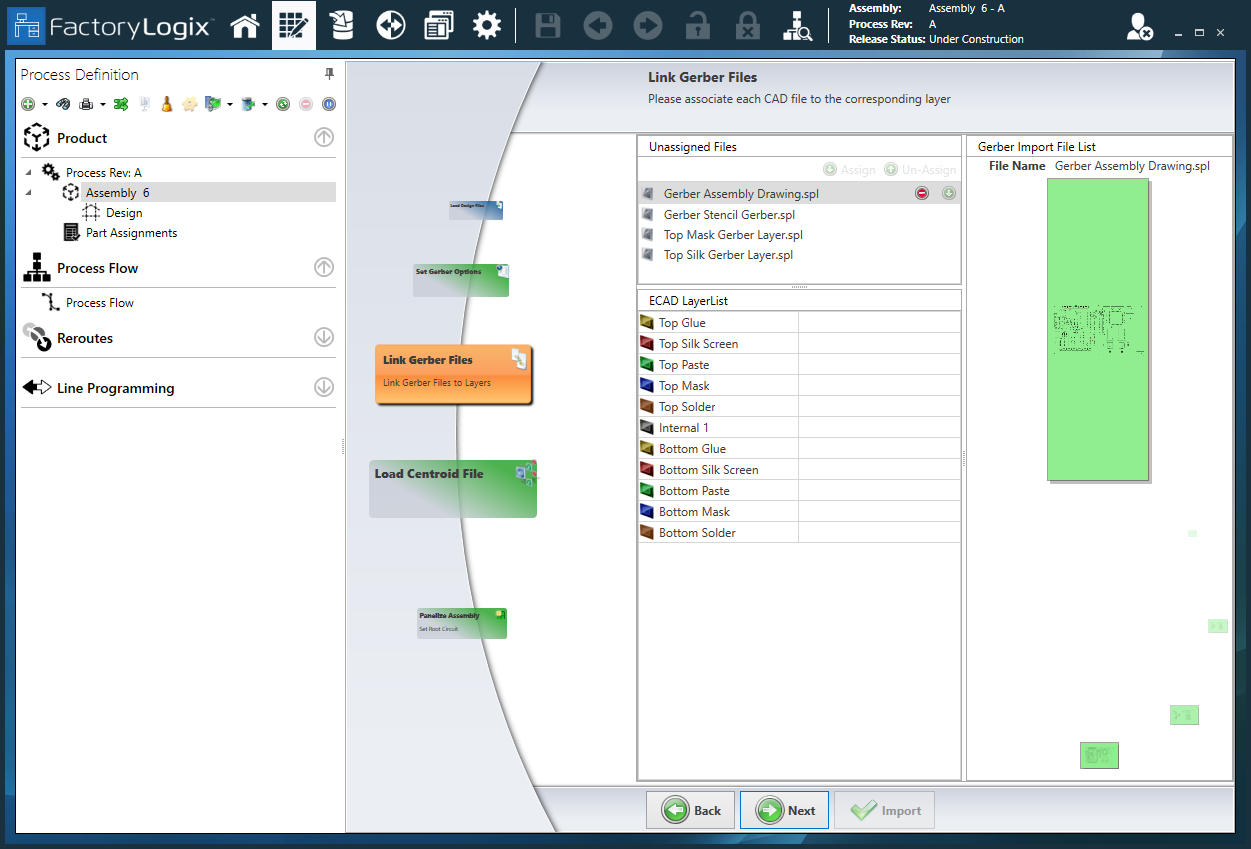Select Part Assignments in the tree

[131, 233]
